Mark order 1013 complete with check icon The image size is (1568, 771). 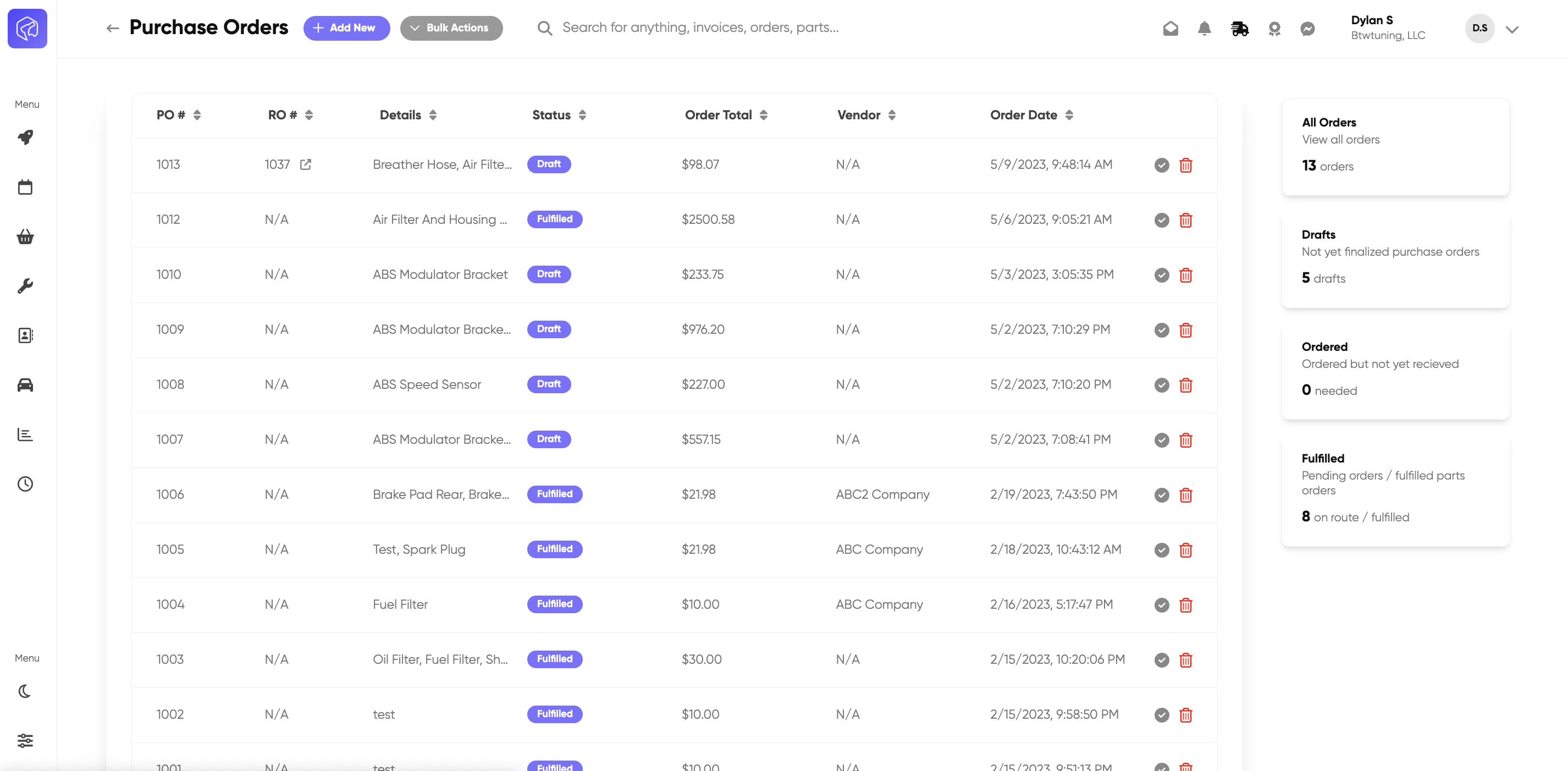point(1161,165)
